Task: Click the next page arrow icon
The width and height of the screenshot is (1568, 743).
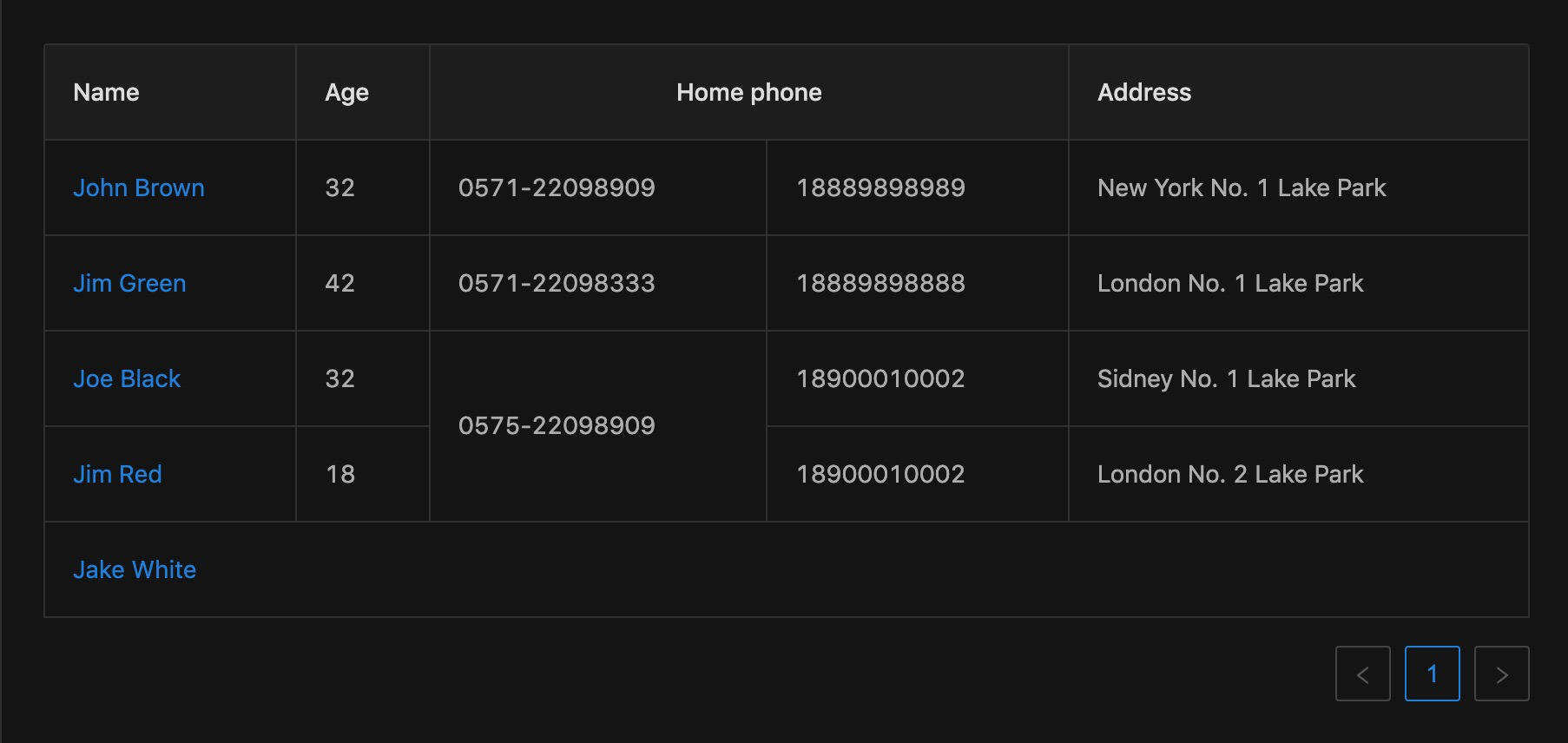Action: coord(1501,674)
